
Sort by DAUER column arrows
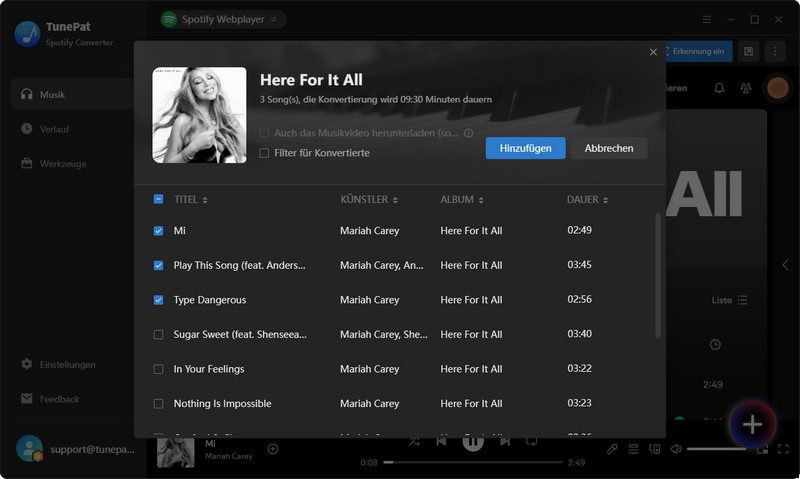coord(606,200)
